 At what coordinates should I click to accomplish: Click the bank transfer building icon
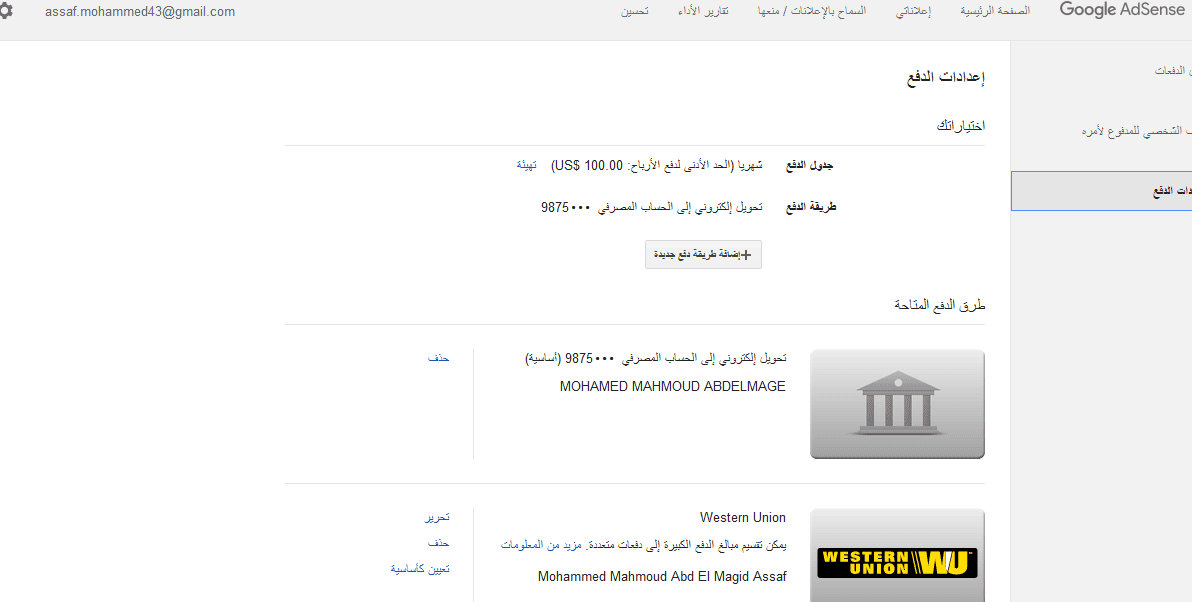[x=897, y=404]
